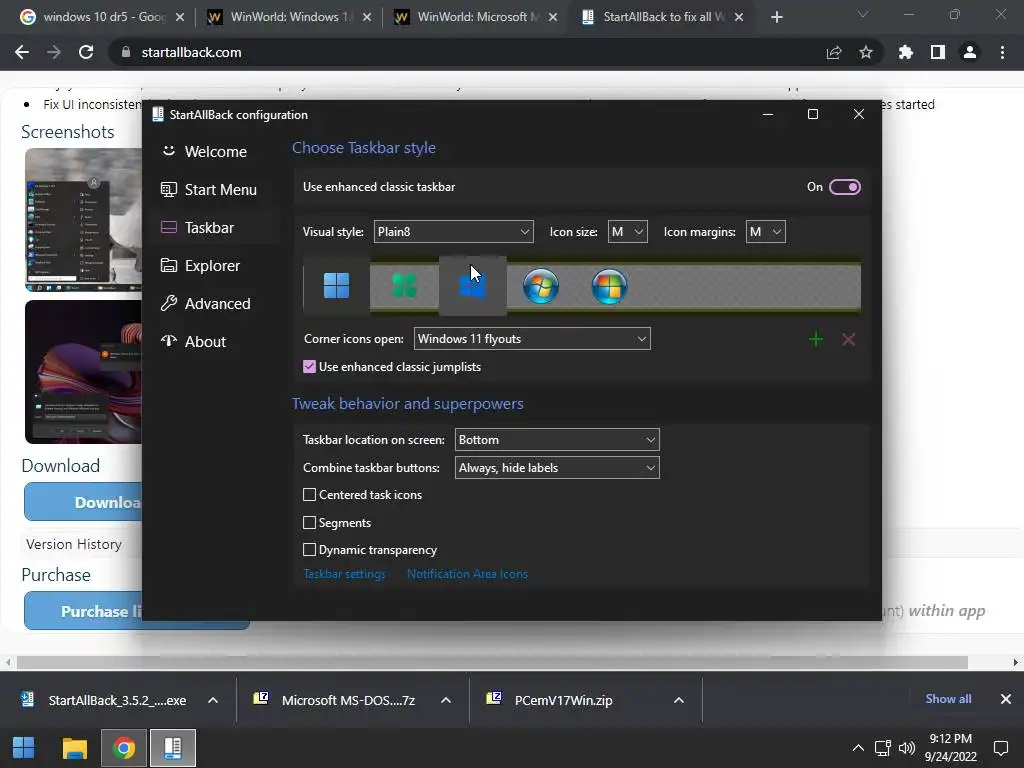This screenshot has height=768, width=1024.
Task: Open network icon in system tray
Action: pos(883,748)
